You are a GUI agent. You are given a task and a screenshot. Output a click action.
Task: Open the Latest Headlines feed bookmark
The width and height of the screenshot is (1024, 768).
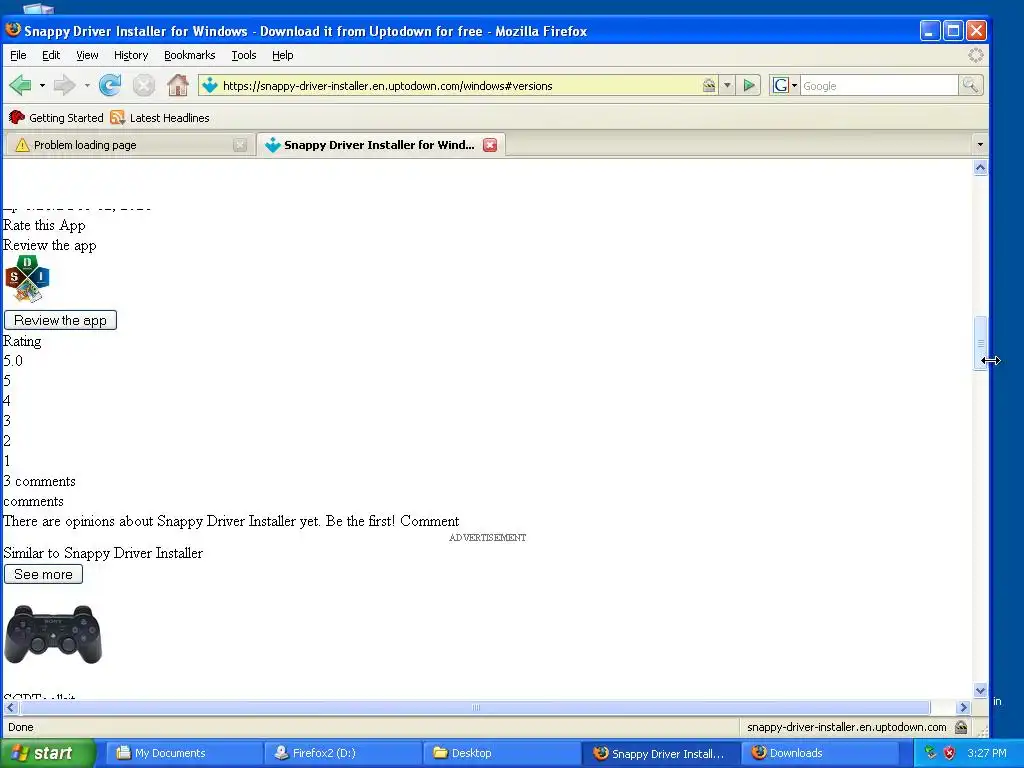[160, 118]
